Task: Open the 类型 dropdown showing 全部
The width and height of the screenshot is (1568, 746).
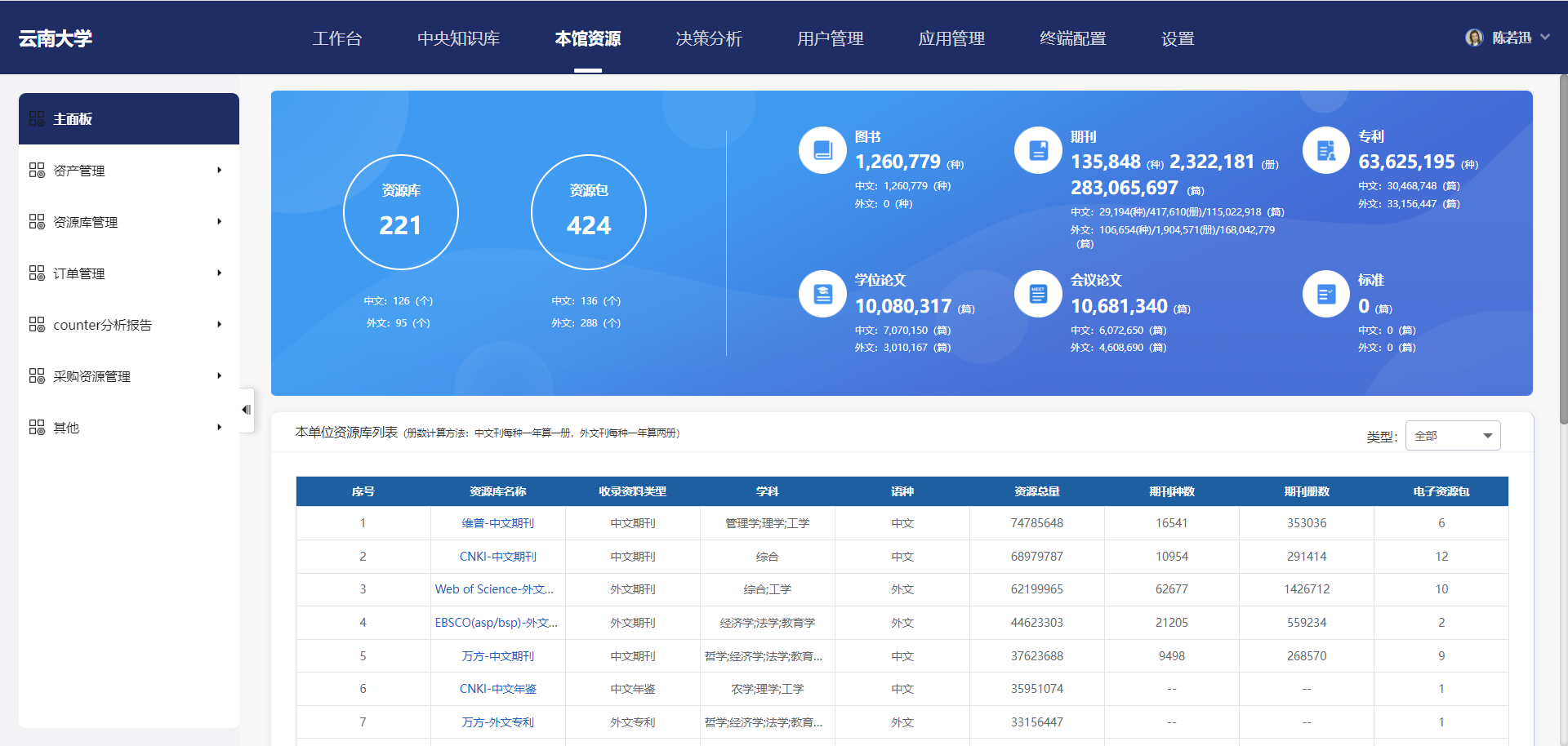Action: pyautogui.click(x=1452, y=436)
